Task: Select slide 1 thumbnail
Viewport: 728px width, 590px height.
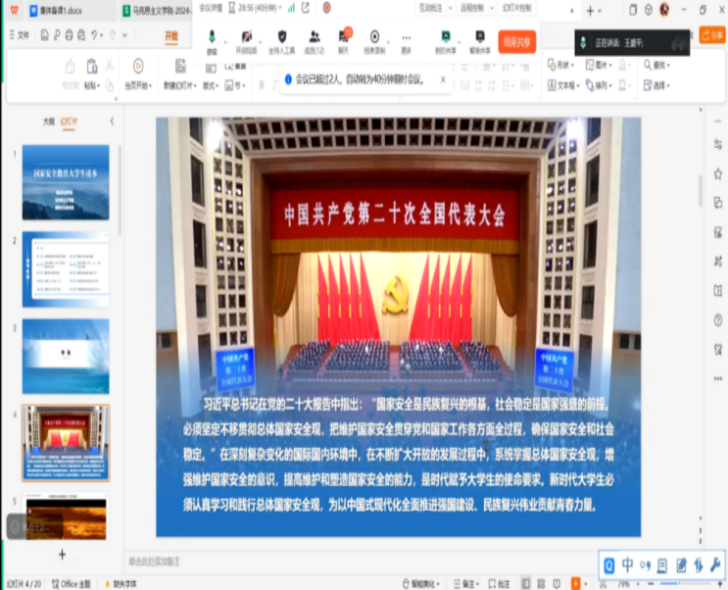Action: pyautogui.click(x=66, y=182)
